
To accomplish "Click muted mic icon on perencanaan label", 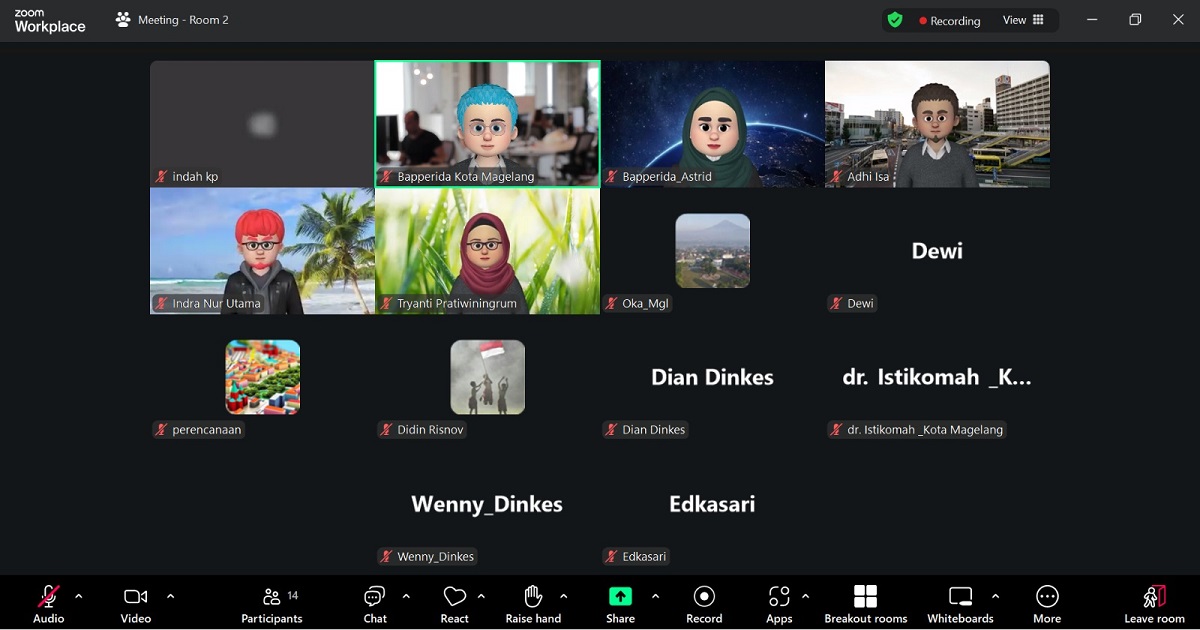I will tap(161, 430).
